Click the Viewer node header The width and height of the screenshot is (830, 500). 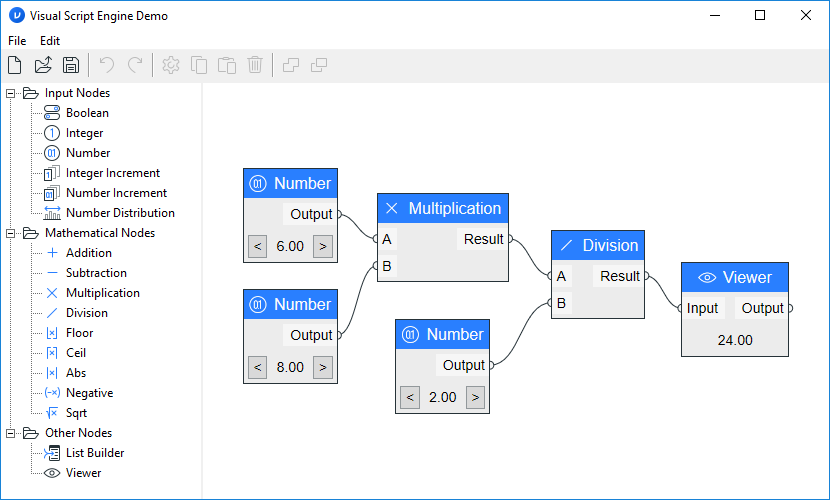tap(735, 278)
